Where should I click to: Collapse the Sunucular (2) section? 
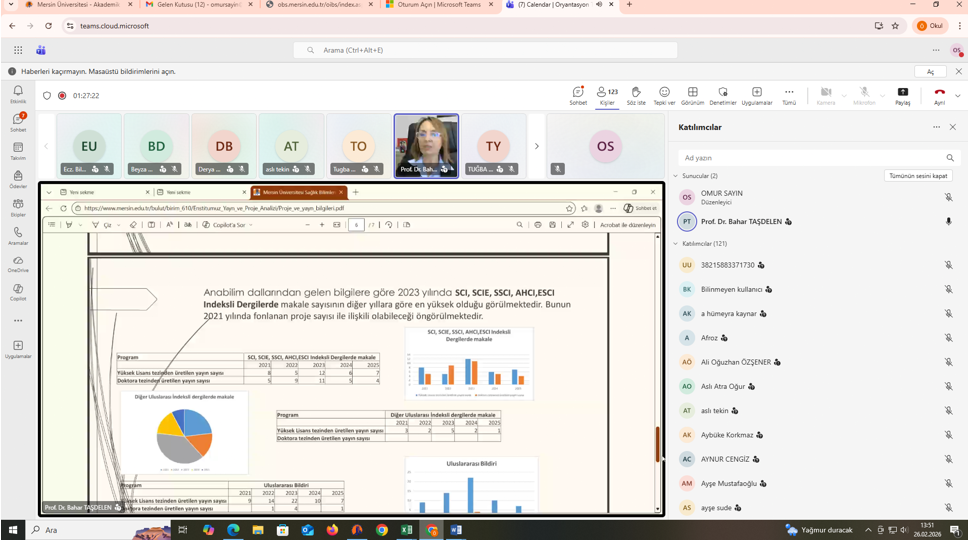point(675,175)
